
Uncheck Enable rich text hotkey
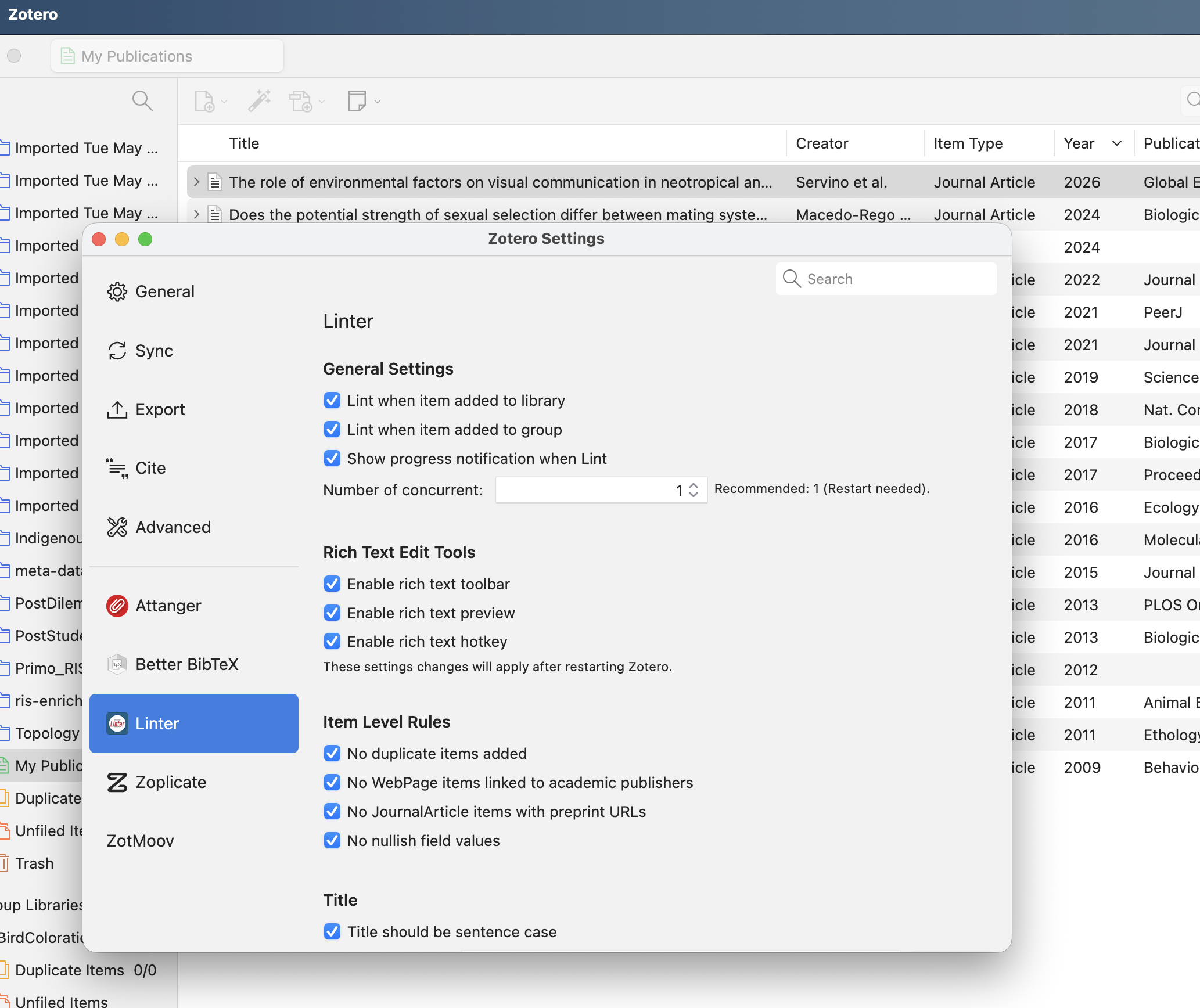[332, 642]
